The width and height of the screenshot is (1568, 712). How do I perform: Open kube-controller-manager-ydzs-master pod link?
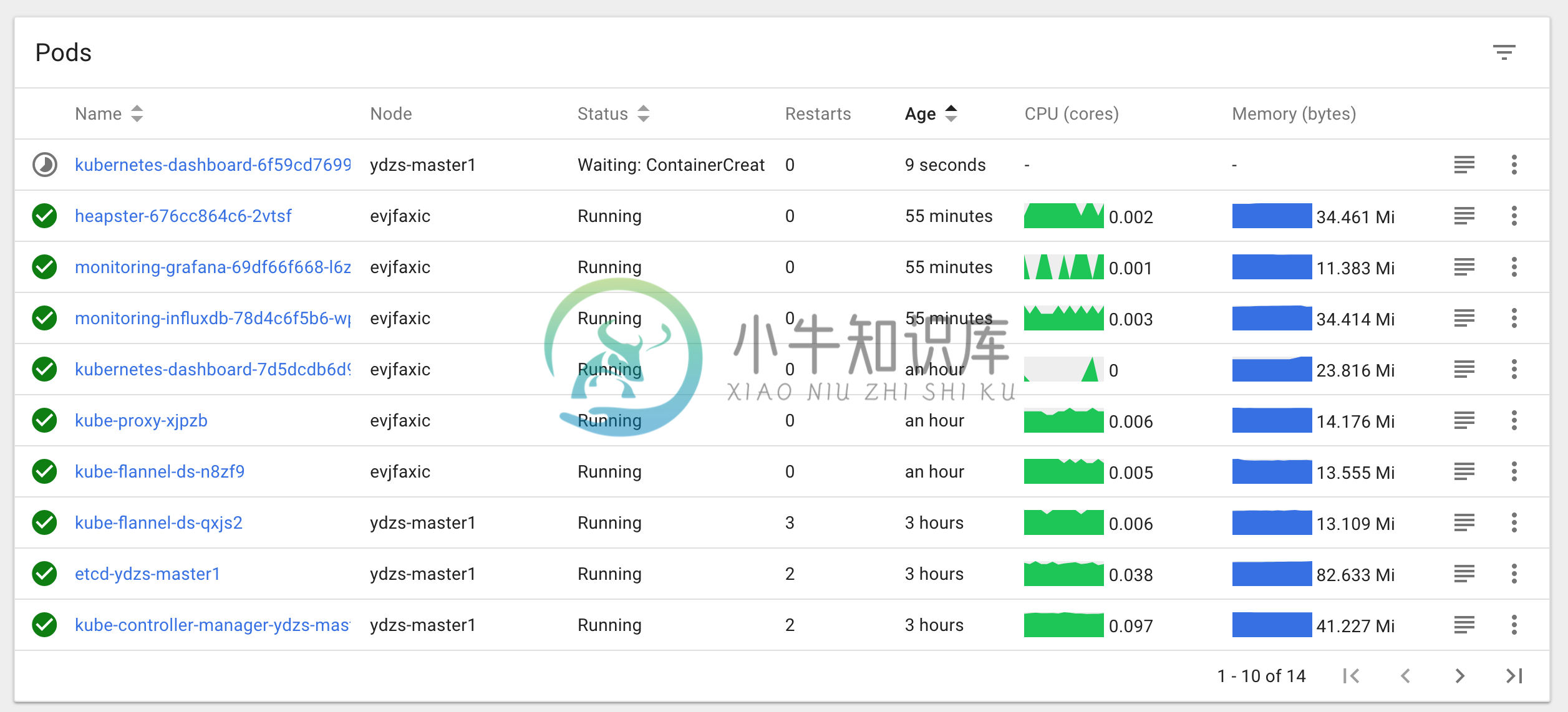click(x=213, y=625)
